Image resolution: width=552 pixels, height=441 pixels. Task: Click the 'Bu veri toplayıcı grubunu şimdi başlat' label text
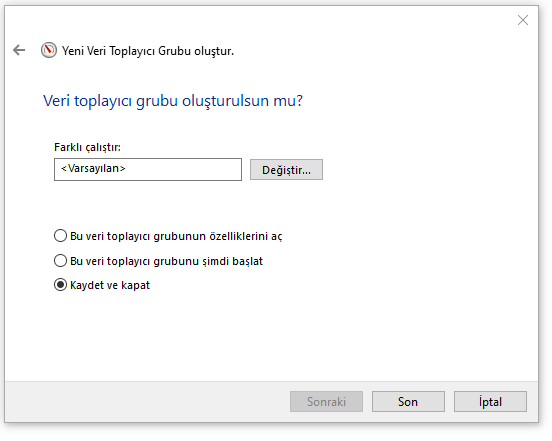click(167, 261)
